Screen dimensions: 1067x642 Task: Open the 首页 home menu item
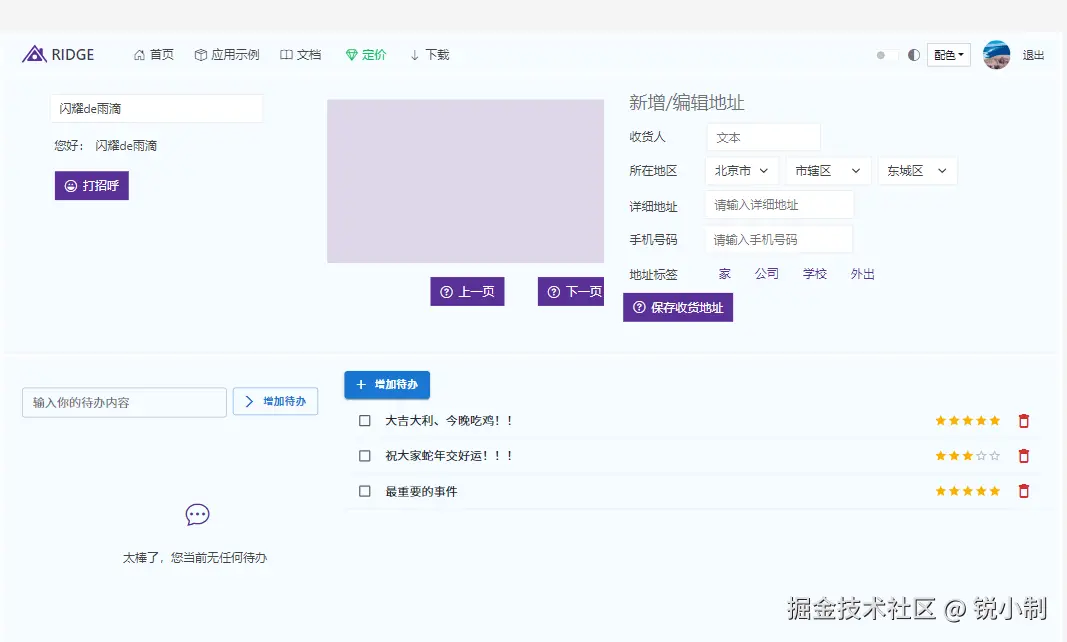point(154,55)
